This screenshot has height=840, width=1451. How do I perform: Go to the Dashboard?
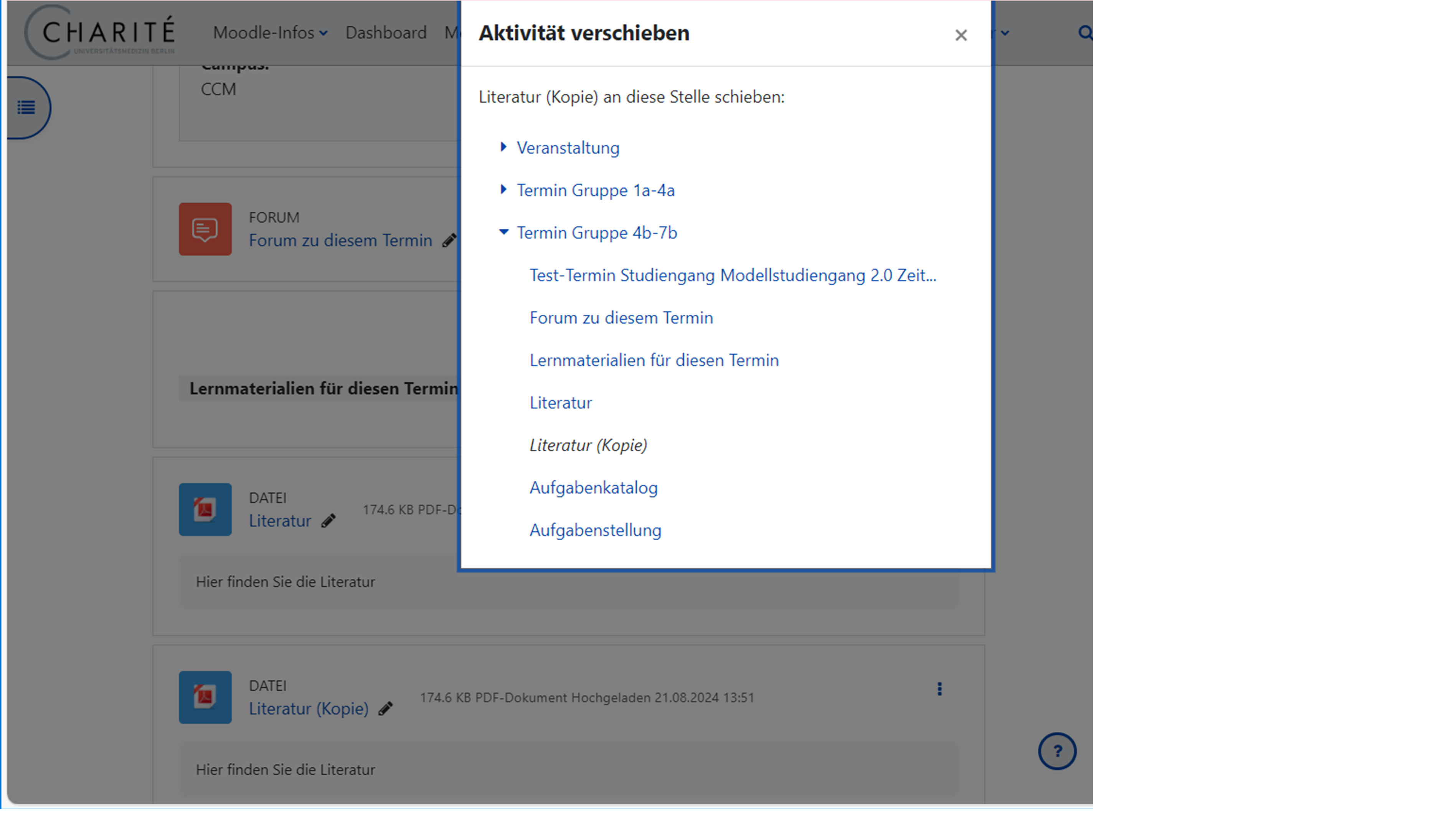coord(386,33)
